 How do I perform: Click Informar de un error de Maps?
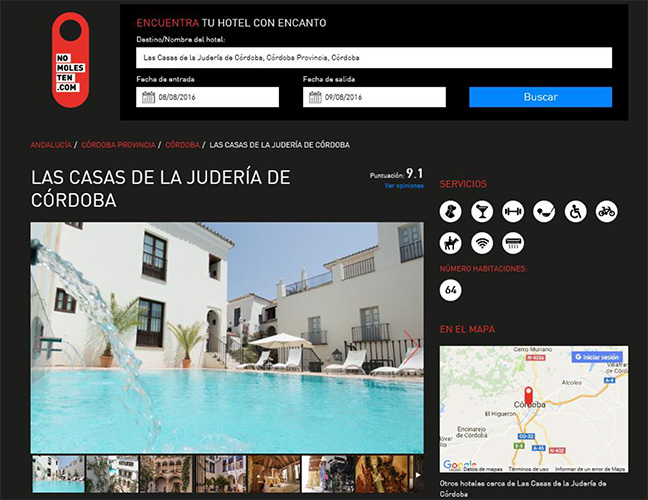click(590, 469)
